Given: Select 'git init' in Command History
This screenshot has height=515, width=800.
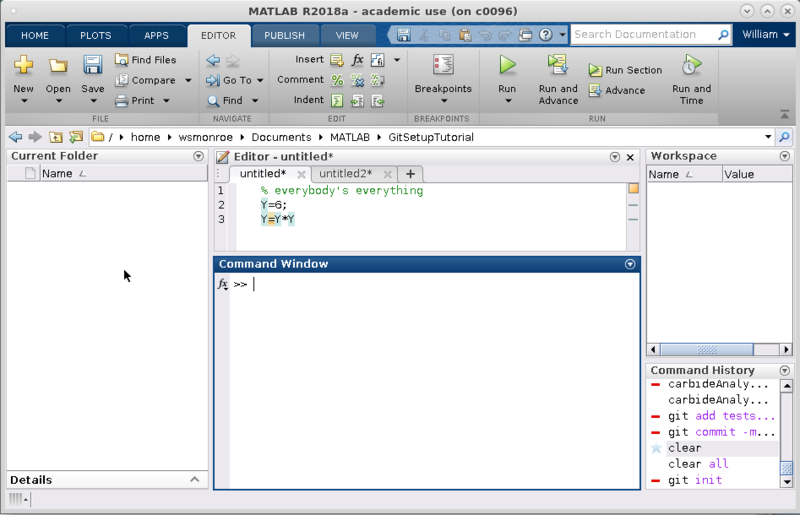Looking at the screenshot, I should [695, 480].
